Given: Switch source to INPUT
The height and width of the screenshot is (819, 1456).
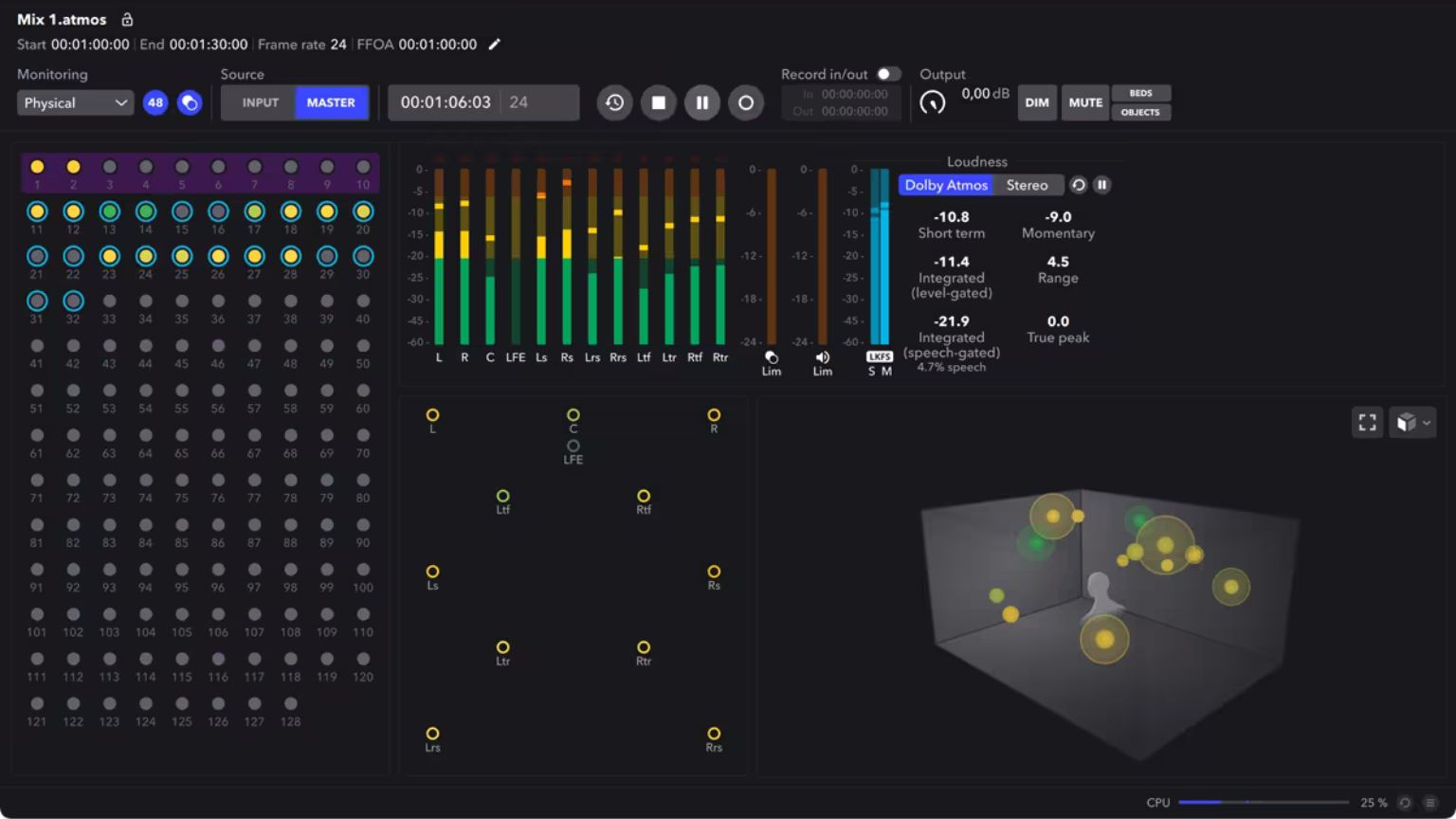Looking at the screenshot, I should 260,102.
